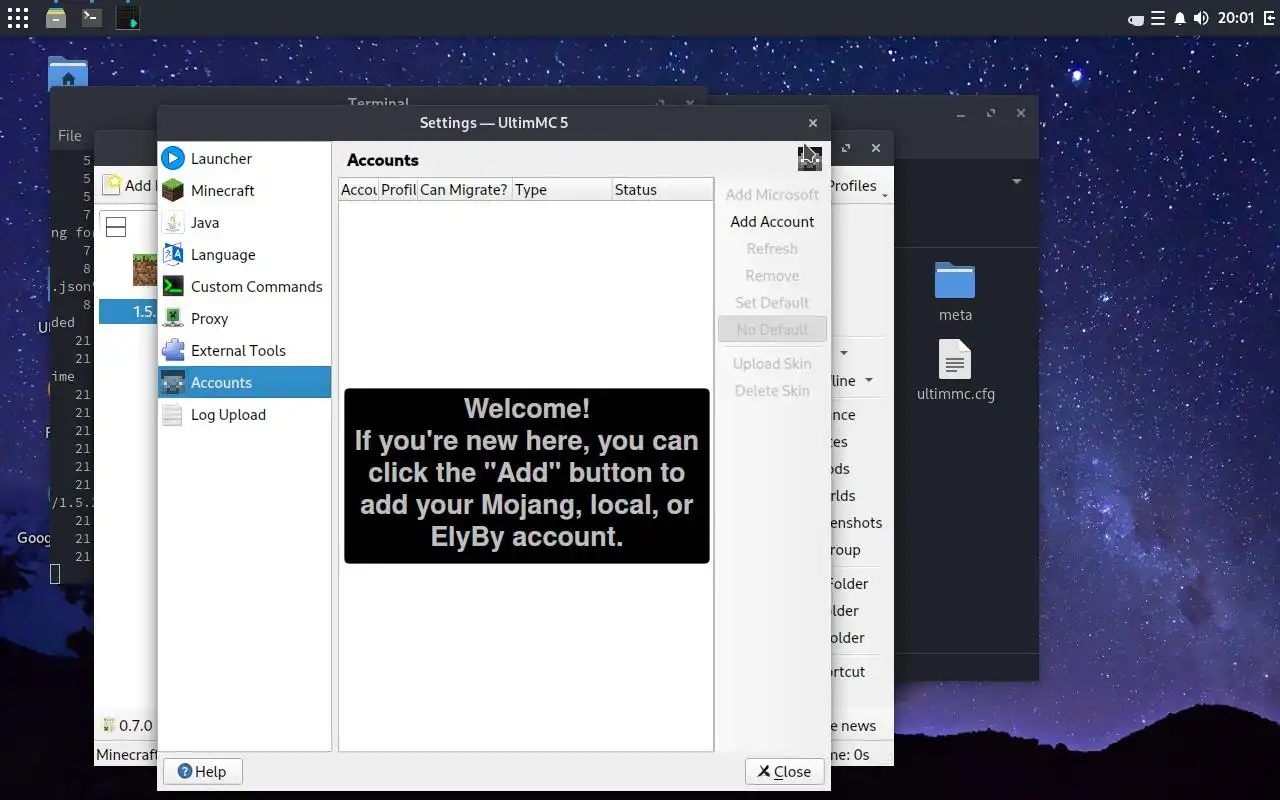Open Help for the settings dialog

(202, 771)
